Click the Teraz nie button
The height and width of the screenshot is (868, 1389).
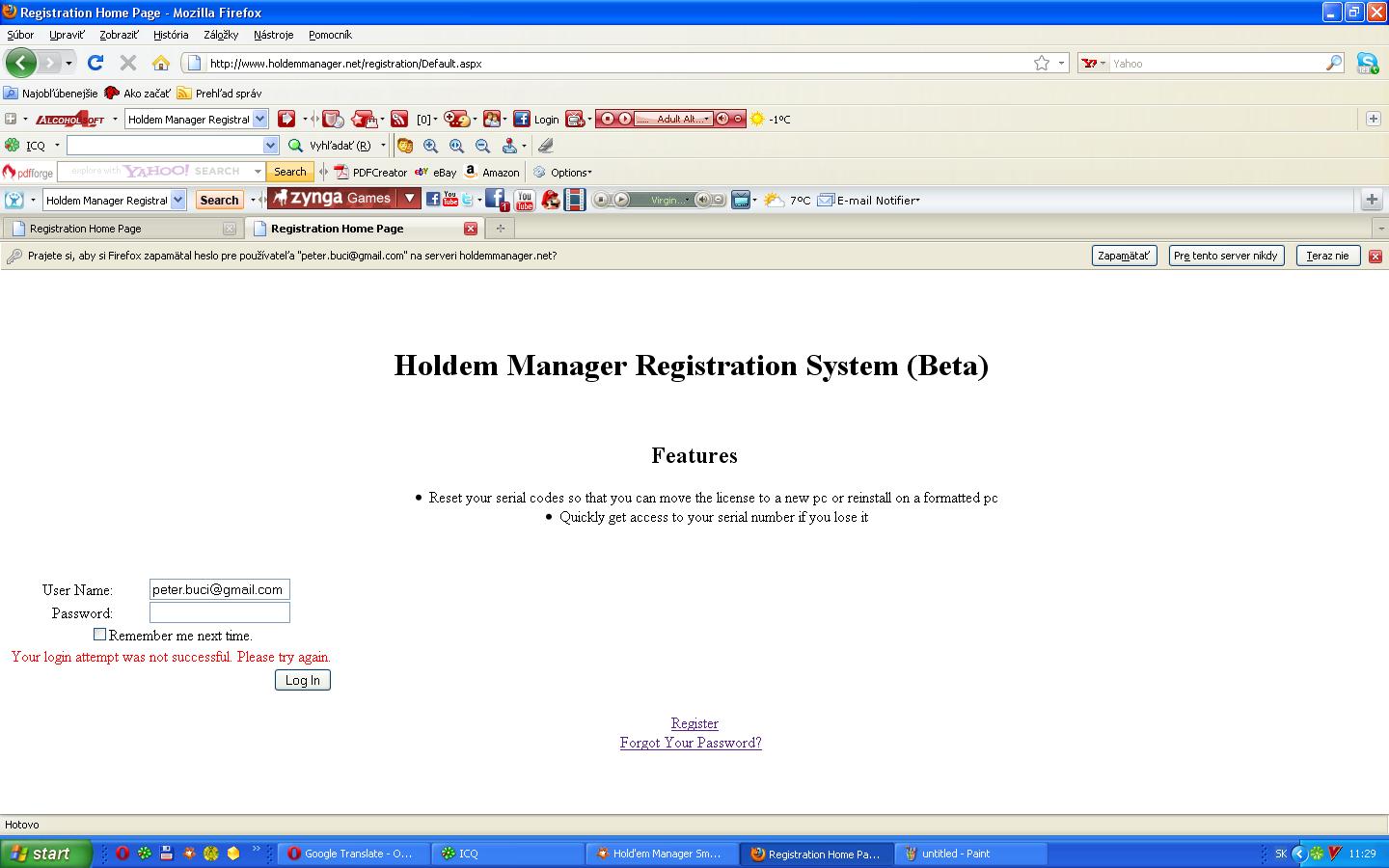point(1327,256)
